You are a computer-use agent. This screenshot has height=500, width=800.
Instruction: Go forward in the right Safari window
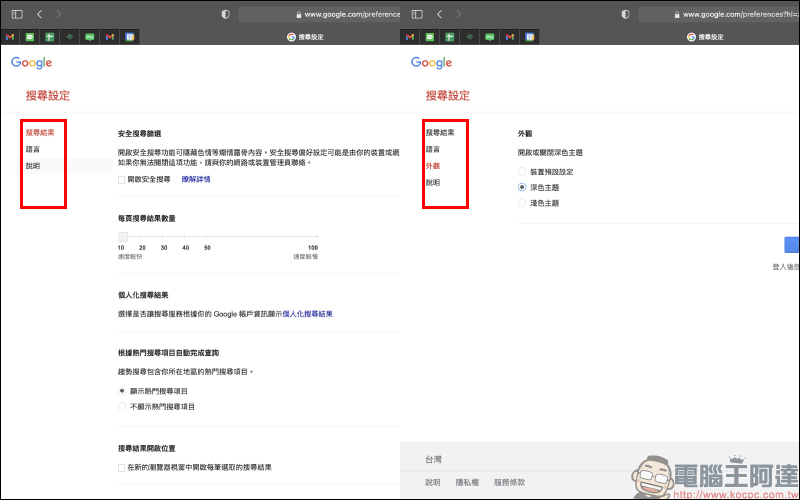pyautogui.click(x=459, y=14)
